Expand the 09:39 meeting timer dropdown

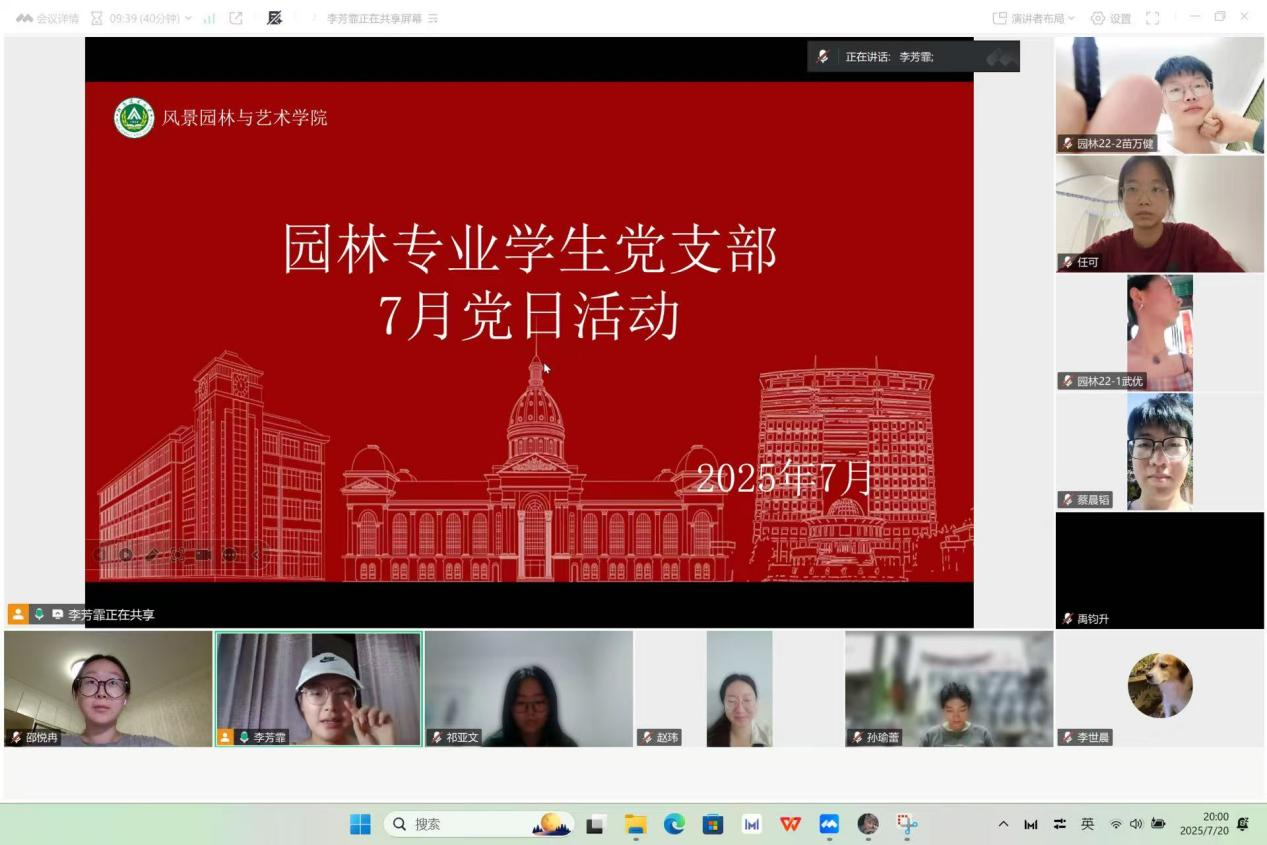[187, 18]
